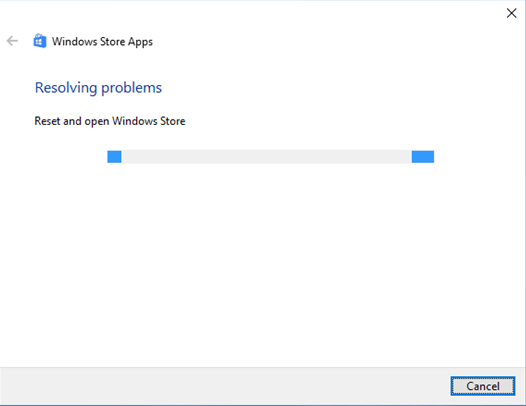Click the Windows Store Apps bag icon
526x406 pixels.
point(40,41)
